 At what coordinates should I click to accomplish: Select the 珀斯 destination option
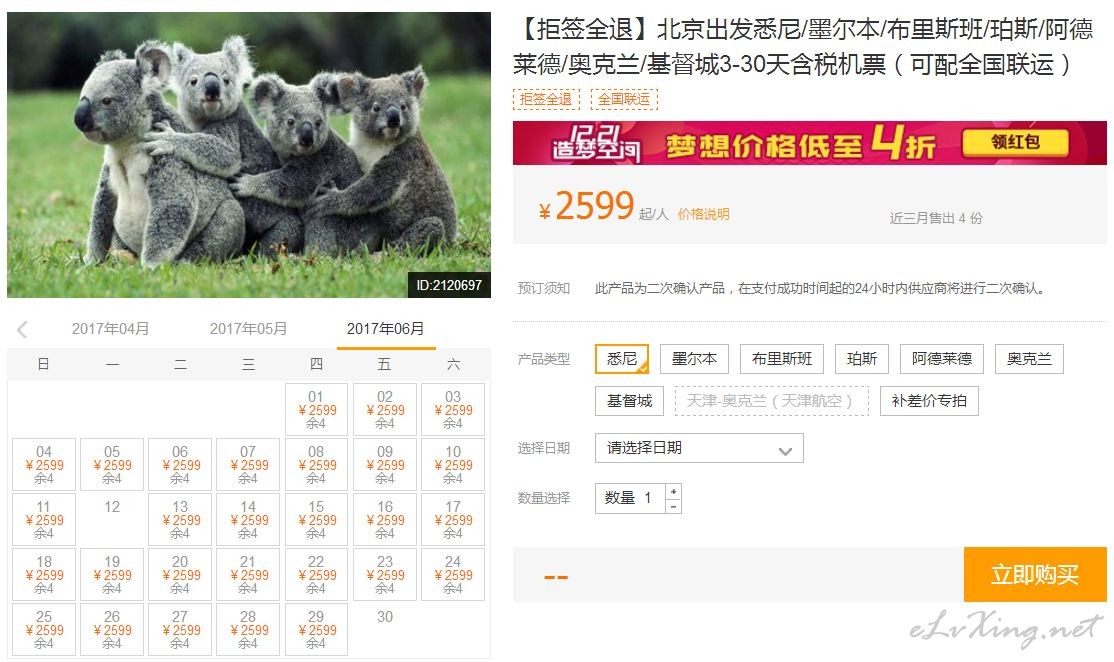[862, 359]
